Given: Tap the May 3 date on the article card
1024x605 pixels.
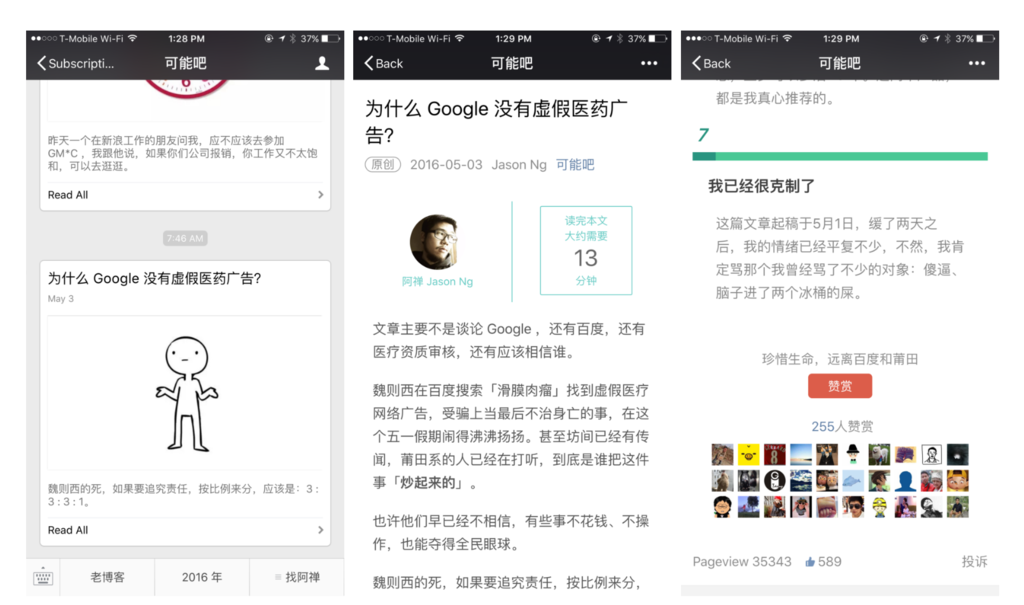Looking at the screenshot, I should [61, 299].
